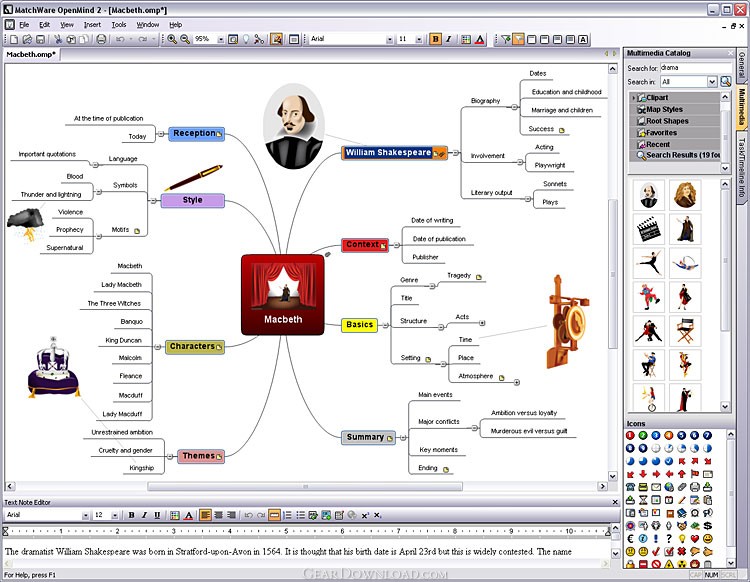The height and width of the screenshot is (582, 750).
Task: Open the main toolbar font size dropdown
Action: [419, 40]
